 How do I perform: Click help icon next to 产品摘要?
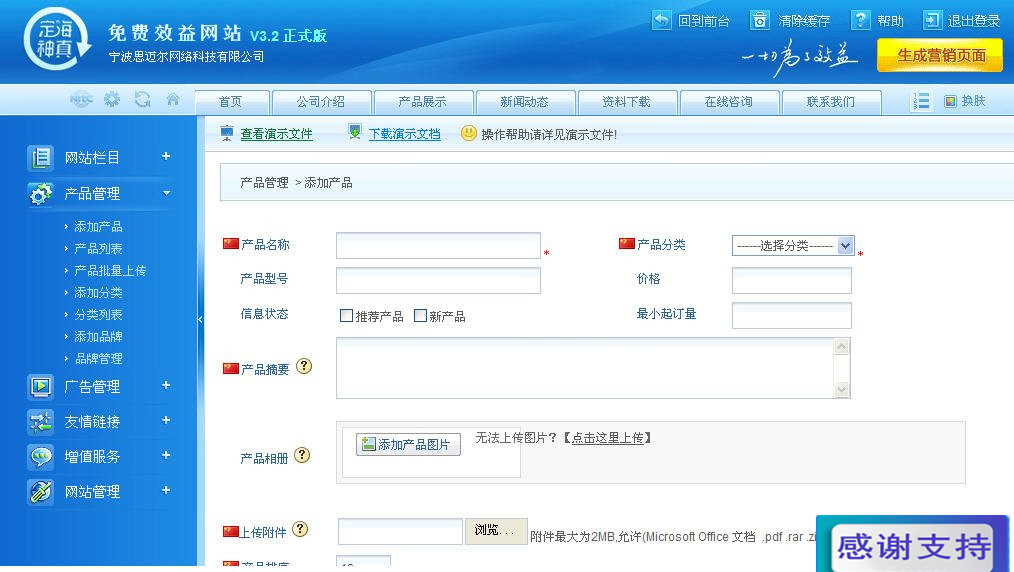click(304, 366)
